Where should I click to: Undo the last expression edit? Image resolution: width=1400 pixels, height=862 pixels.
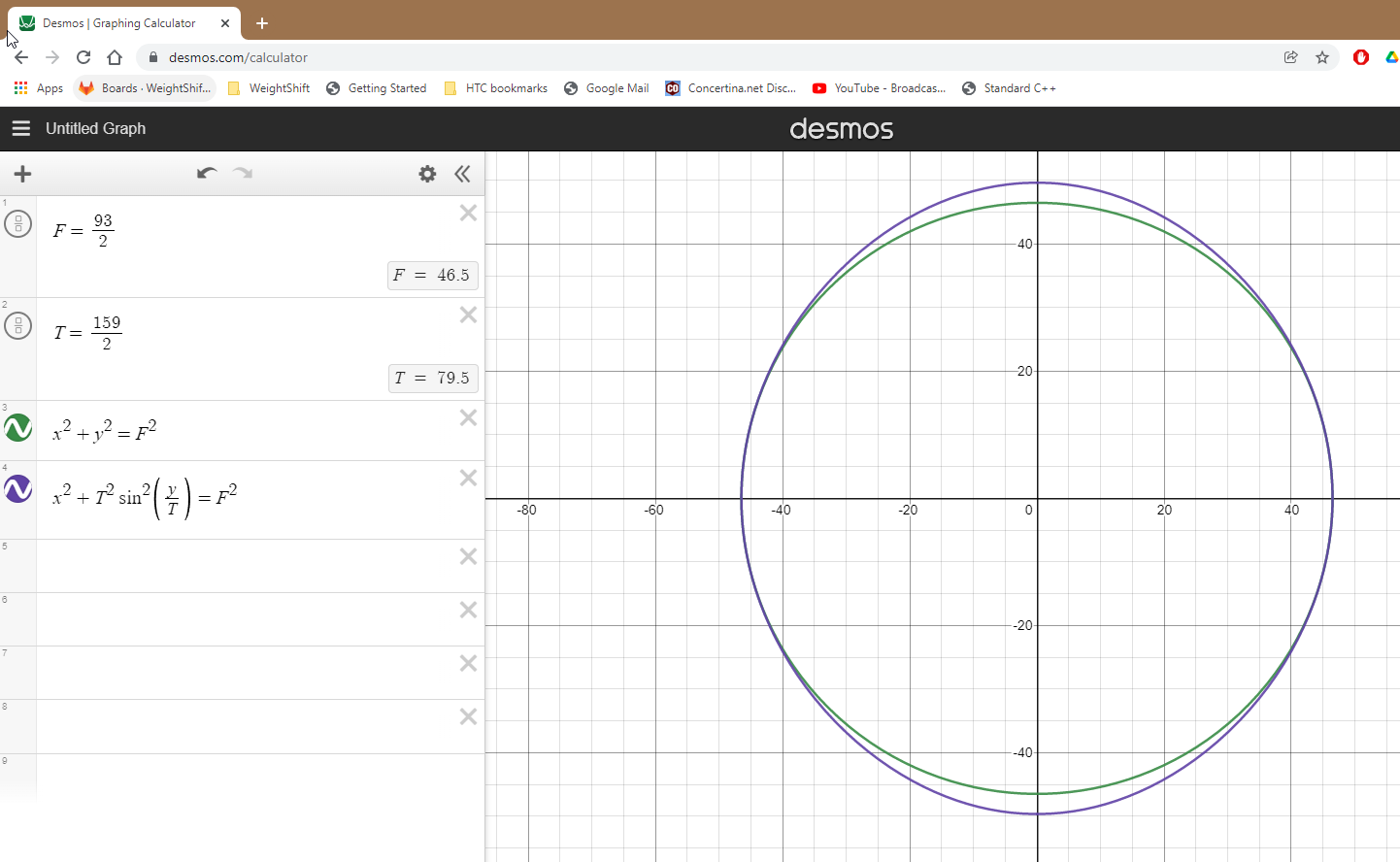206,174
